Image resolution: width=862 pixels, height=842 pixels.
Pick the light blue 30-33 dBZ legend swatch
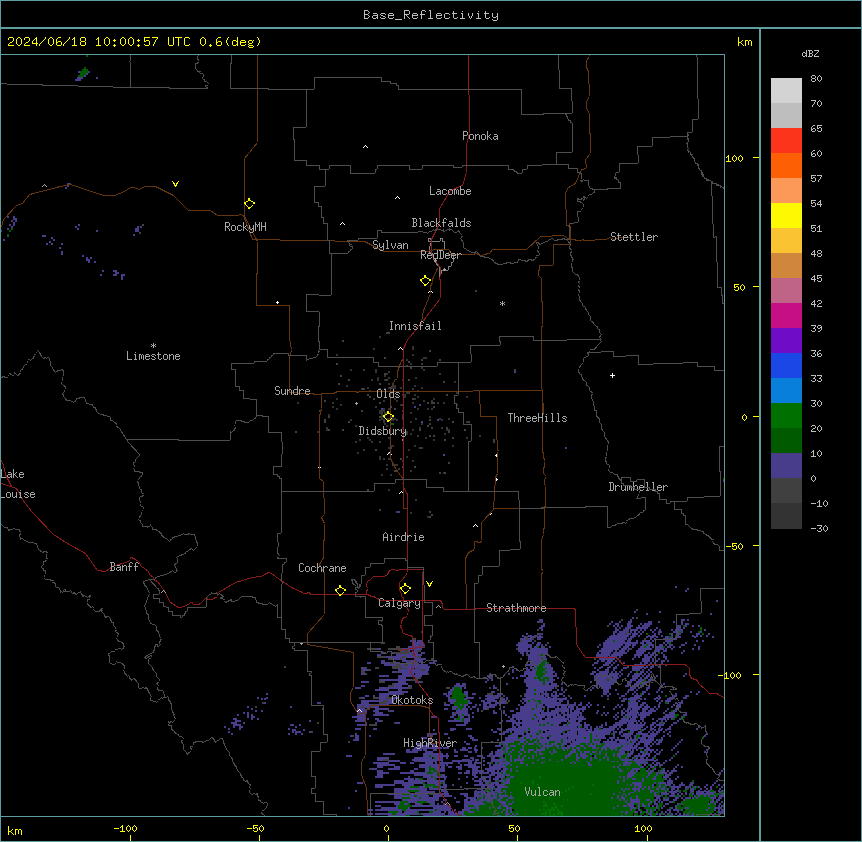[x=786, y=391]
